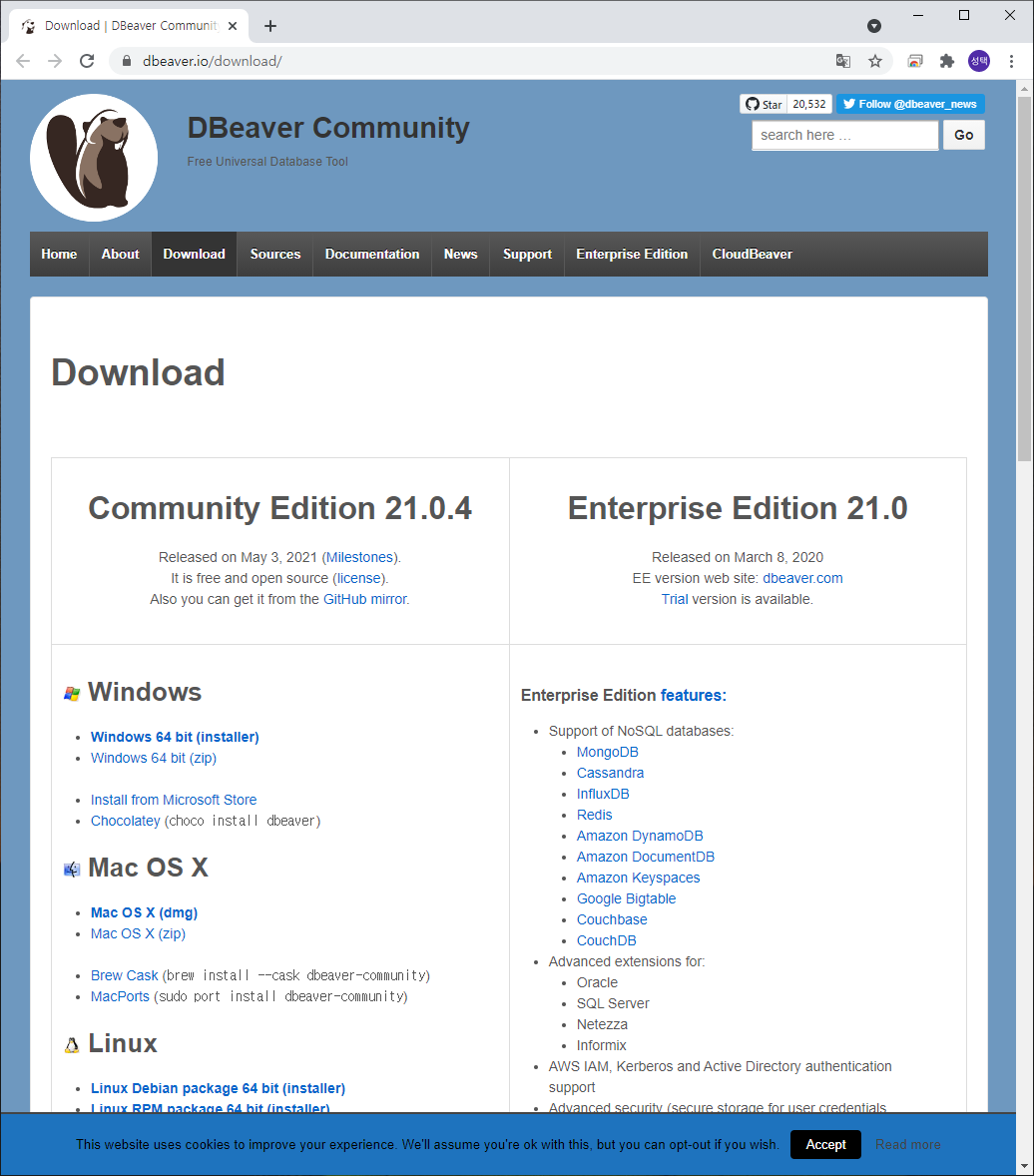Viewport: 1034px width, 1176px height.
Task: Open the MacPorts link
Action: (x=120, y=996)
